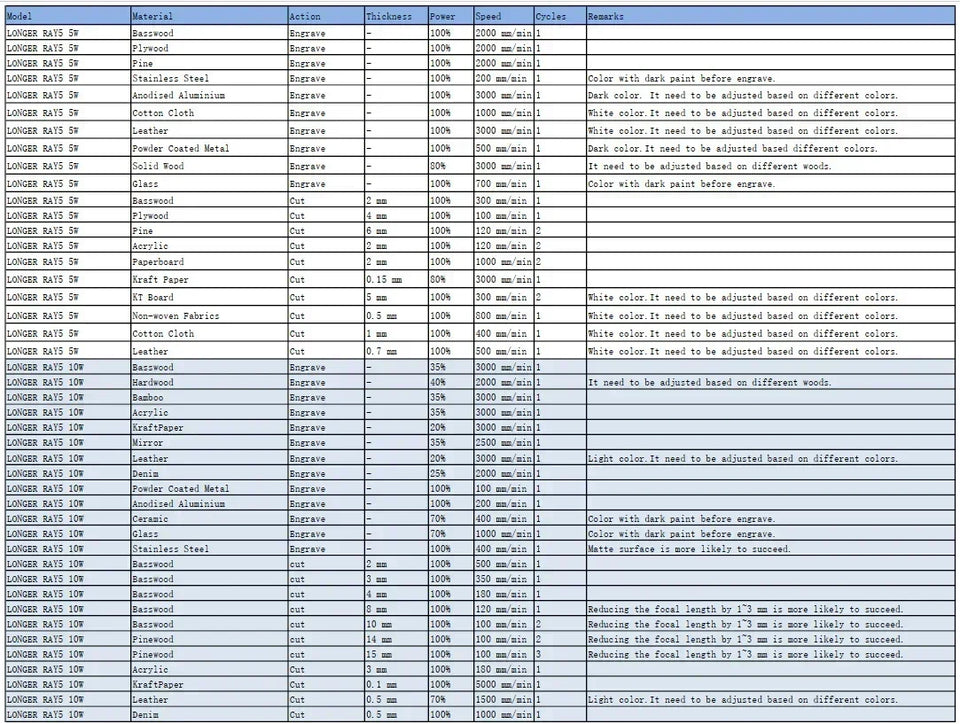
Task: Select the 1 mm thickness cell
Action: coord(397,333)
